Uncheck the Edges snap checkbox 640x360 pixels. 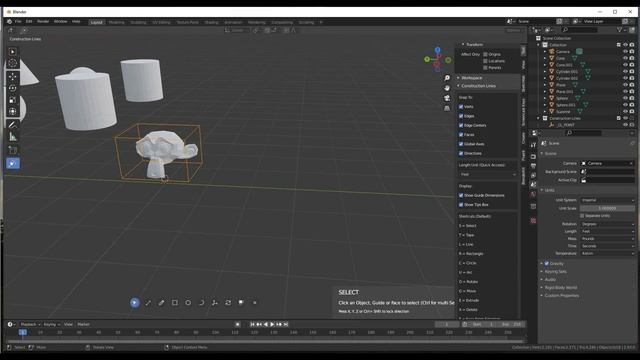point(461,116)
